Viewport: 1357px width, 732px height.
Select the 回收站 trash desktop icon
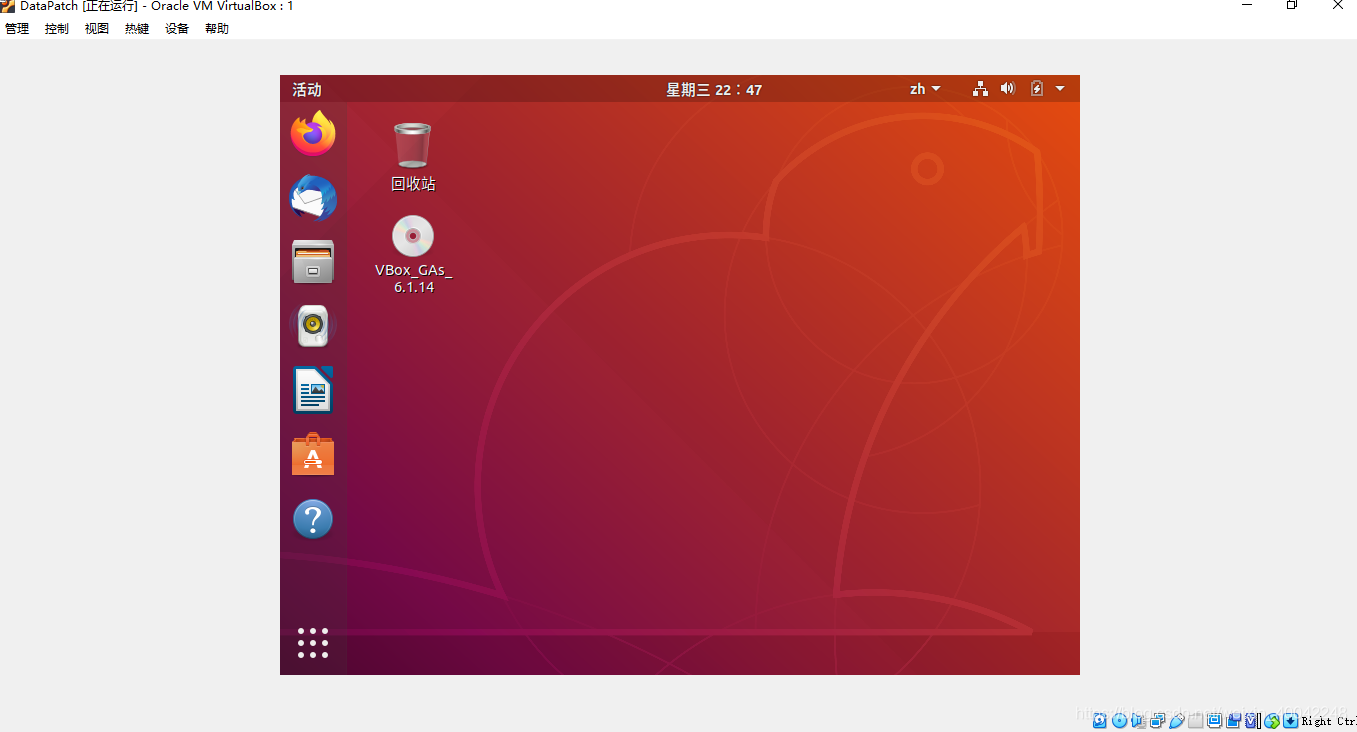413,156
